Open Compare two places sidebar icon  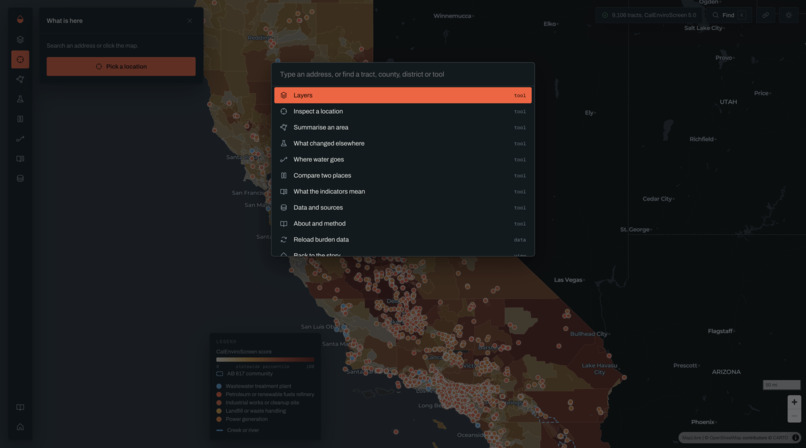[20, 119]
